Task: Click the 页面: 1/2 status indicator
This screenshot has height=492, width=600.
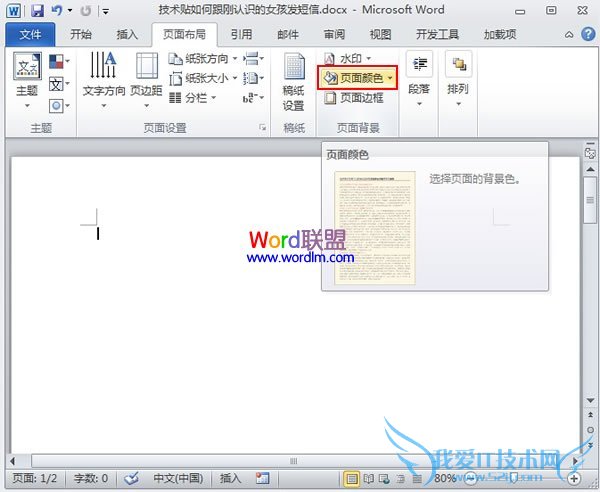Action: [x=34, y=478]
